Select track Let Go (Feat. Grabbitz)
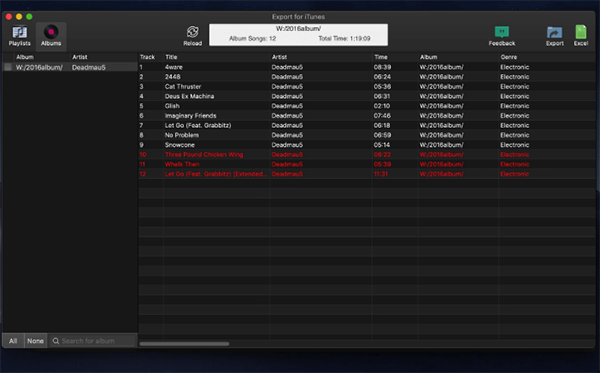The image size is (600, 373). click(198, 125)
